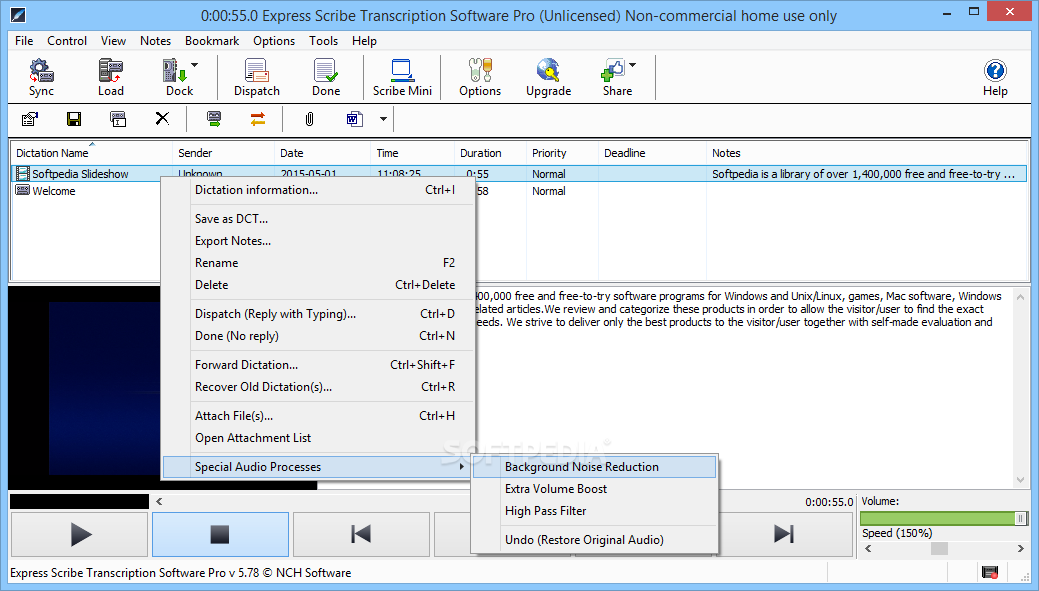Click the floppy disk save icon
The image size is (1039, 591).
tap(74, 119)
